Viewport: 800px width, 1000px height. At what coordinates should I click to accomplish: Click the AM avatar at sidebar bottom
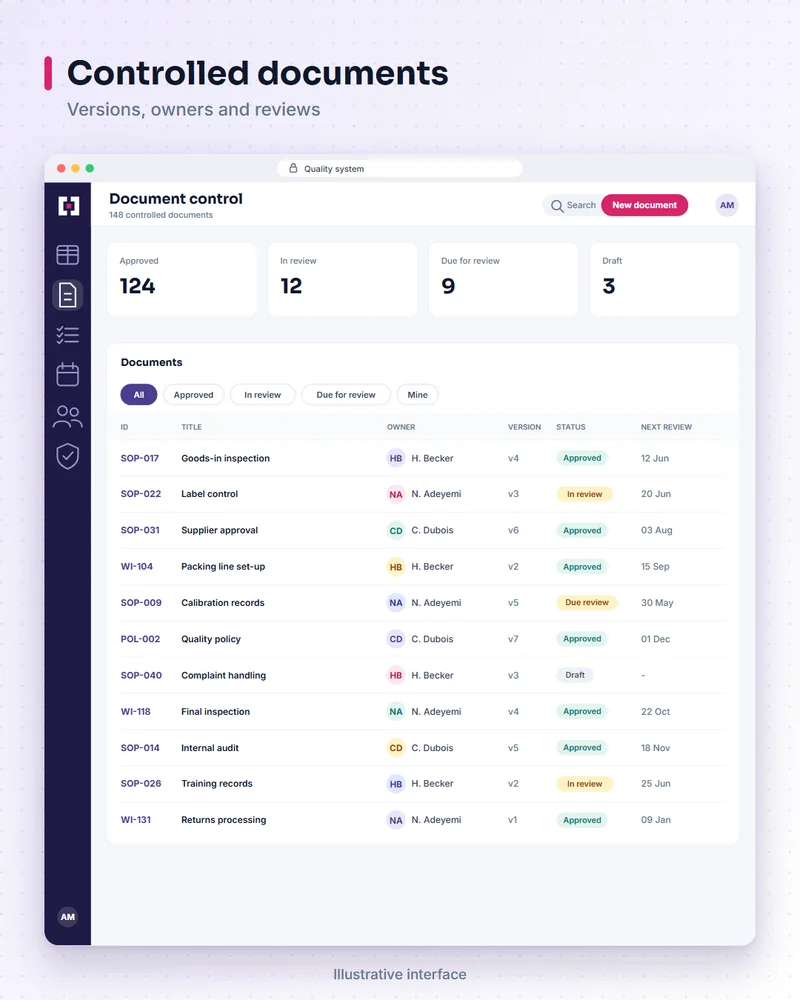pos(68,916)
